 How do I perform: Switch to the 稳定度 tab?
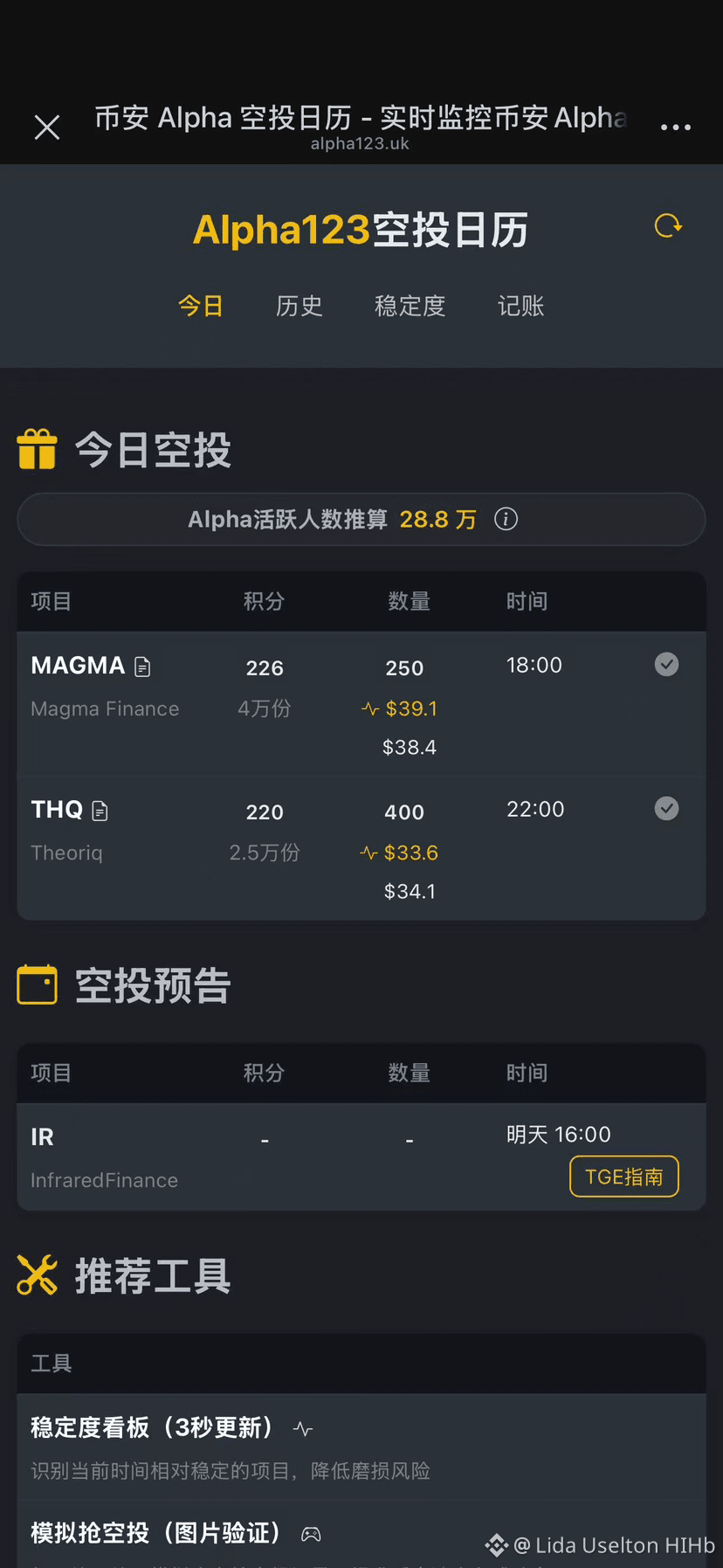[410, 306]
